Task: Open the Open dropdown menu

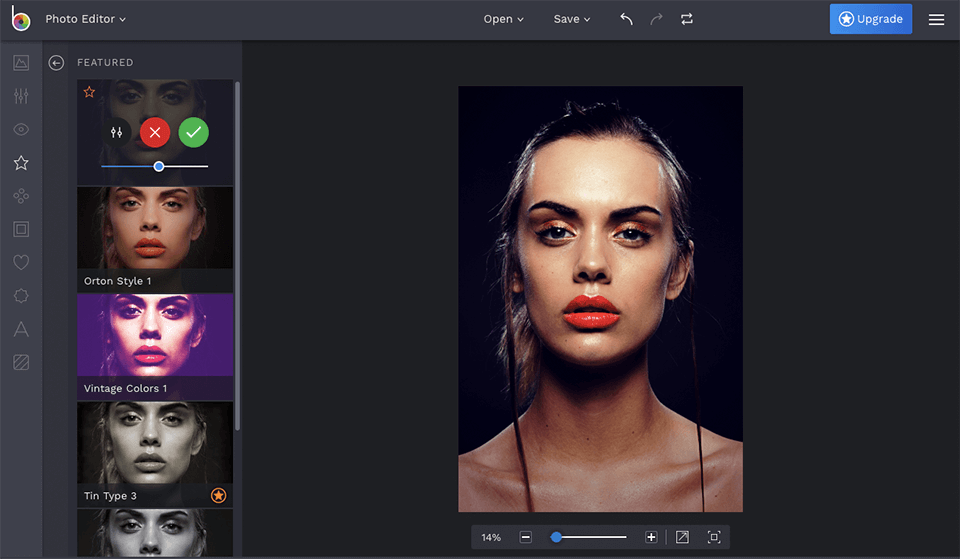Action: tap(503, 19)
